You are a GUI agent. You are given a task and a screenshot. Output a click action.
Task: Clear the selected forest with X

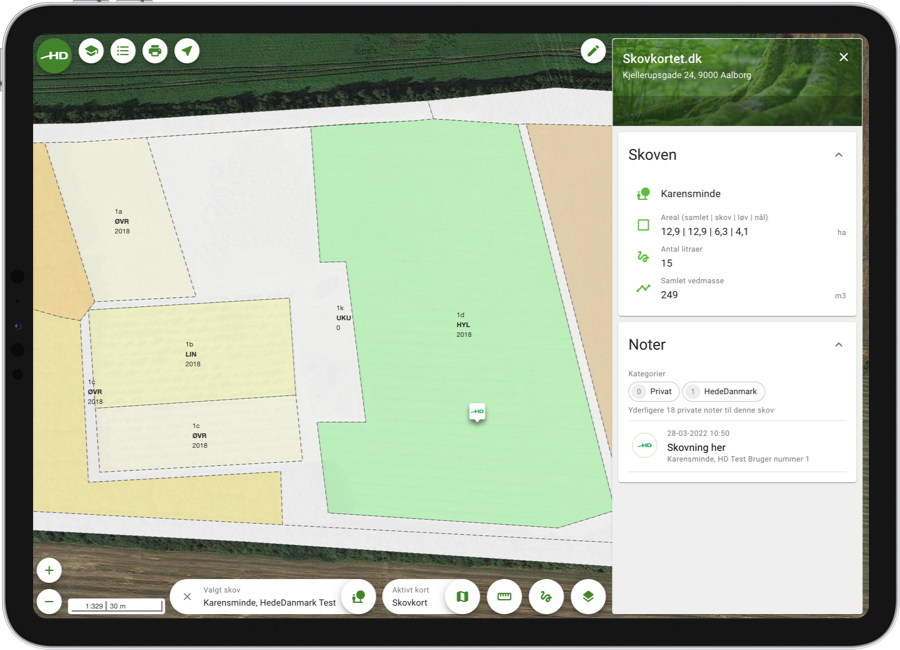click(x=187, y=597)
